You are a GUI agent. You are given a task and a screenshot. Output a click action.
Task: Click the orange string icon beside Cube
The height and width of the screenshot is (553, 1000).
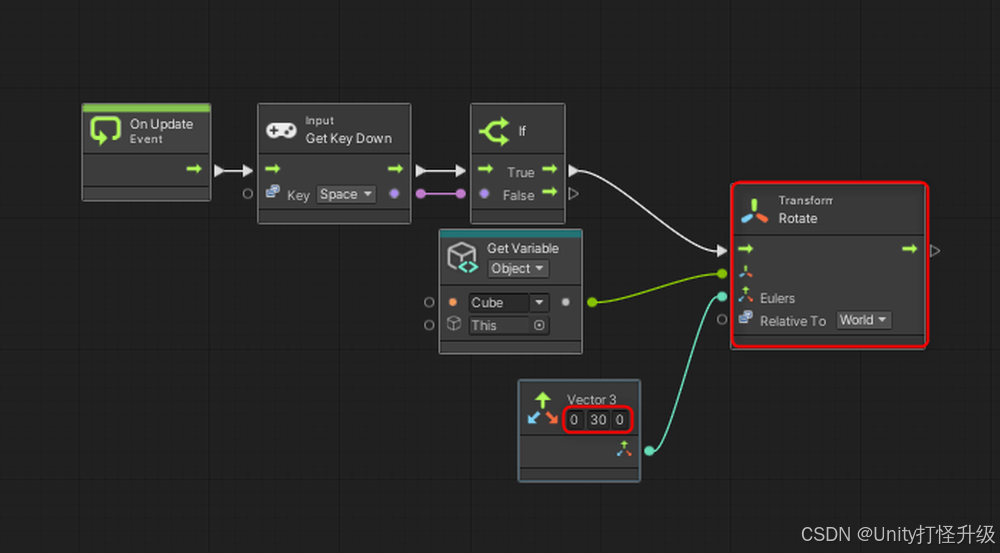pyautogui.click(x=453, y=302)
